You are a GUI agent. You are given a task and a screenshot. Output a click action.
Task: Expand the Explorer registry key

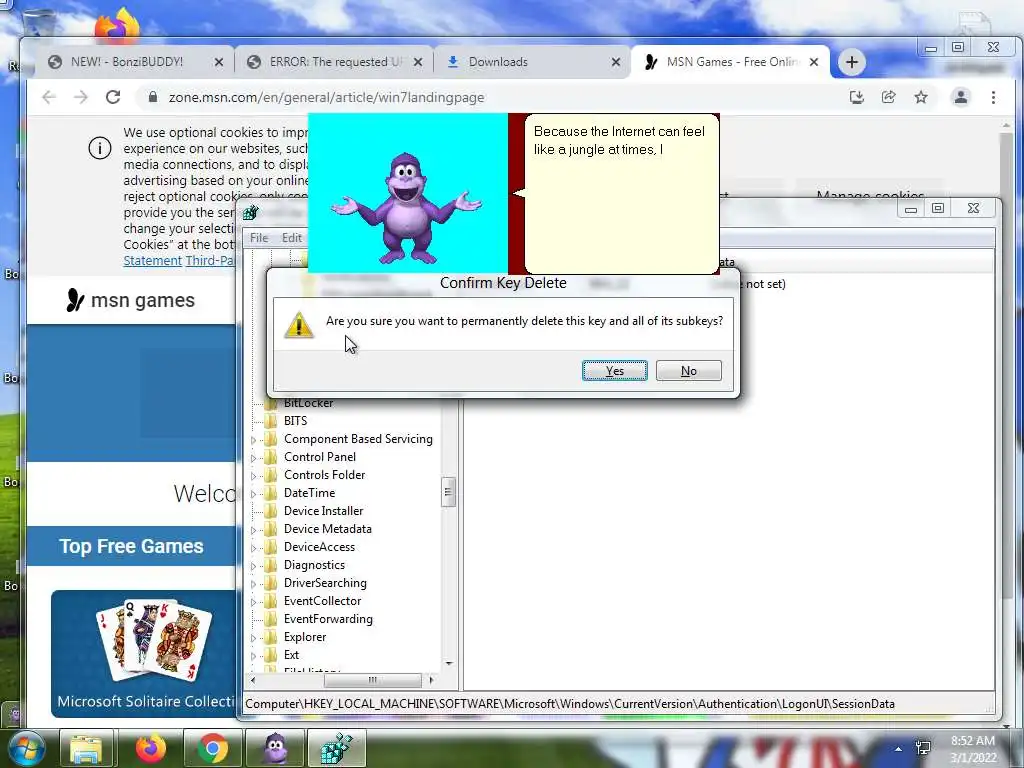pos(253,638)
